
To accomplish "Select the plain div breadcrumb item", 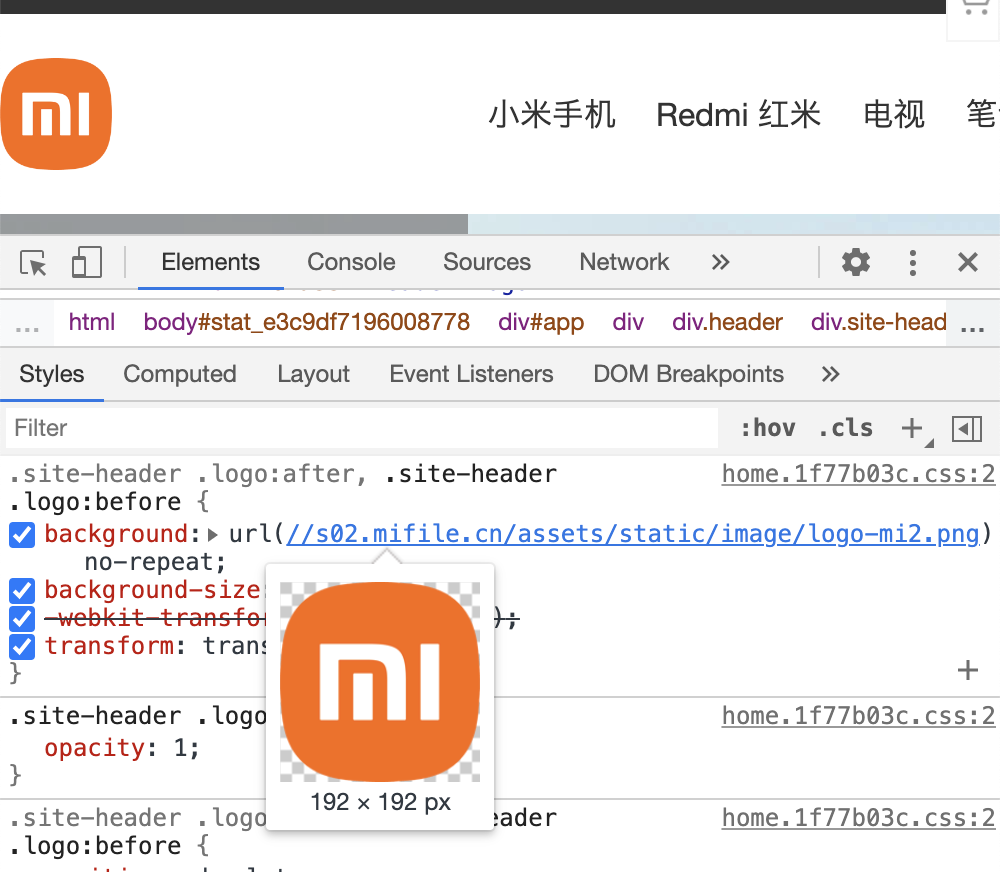I will pos(628,322).
